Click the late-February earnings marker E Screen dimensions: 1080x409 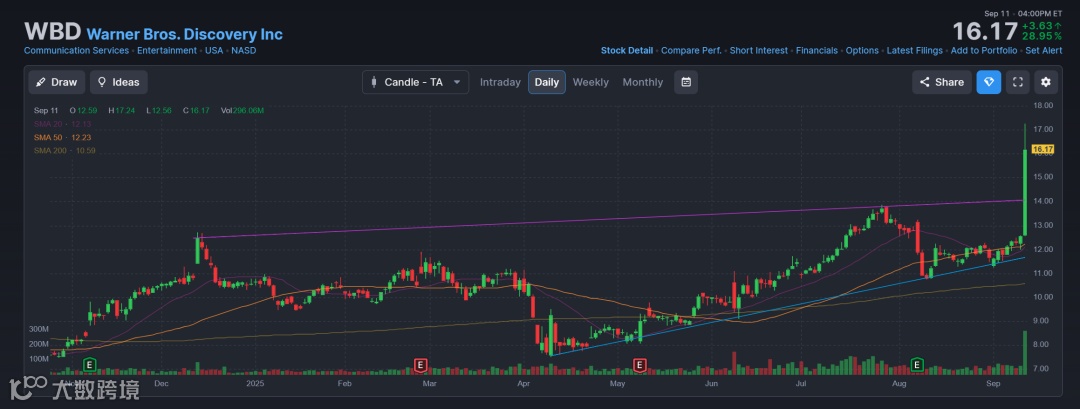(x=420, y=364)
